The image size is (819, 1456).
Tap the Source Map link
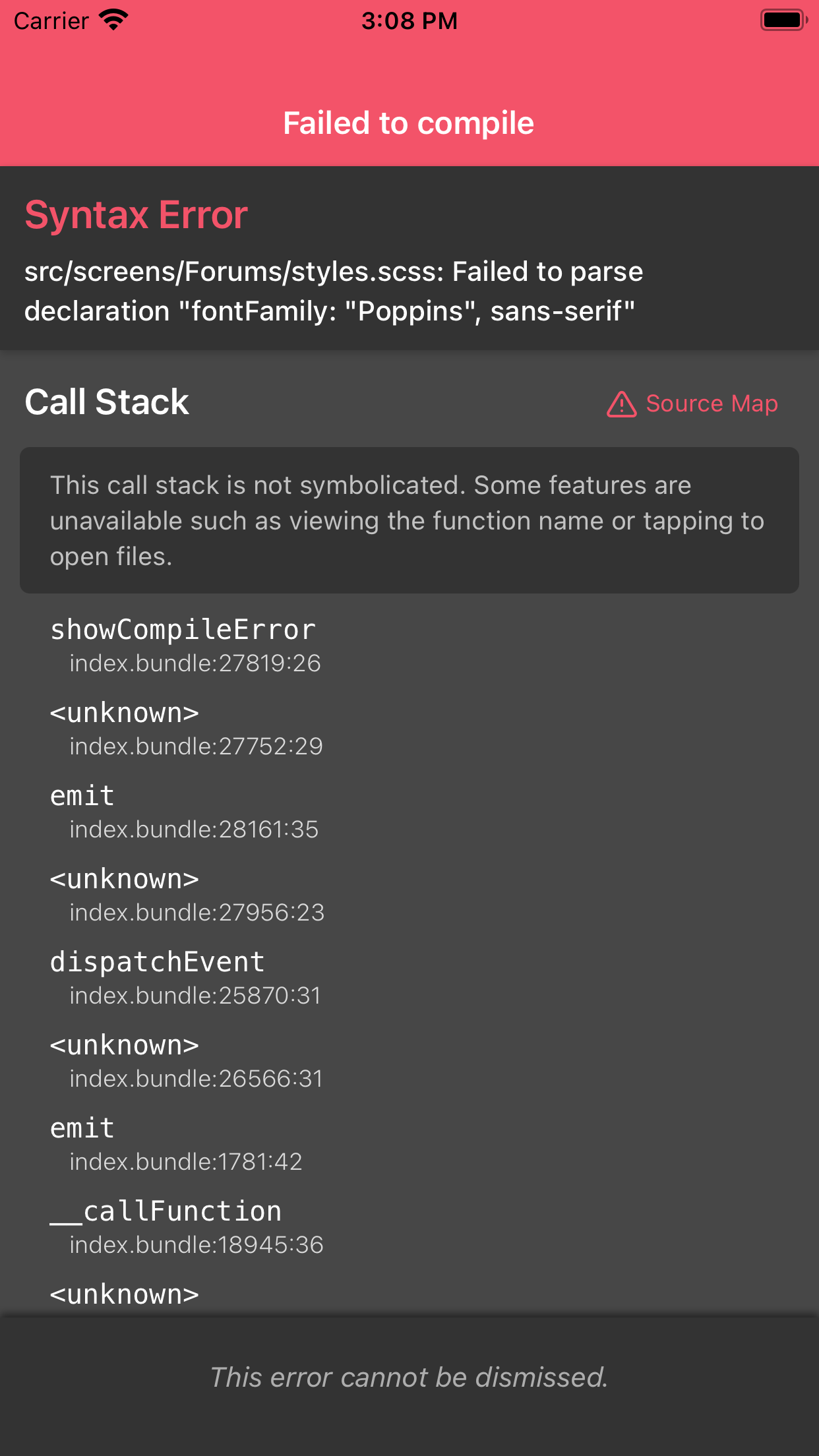(x=712, y=404)
